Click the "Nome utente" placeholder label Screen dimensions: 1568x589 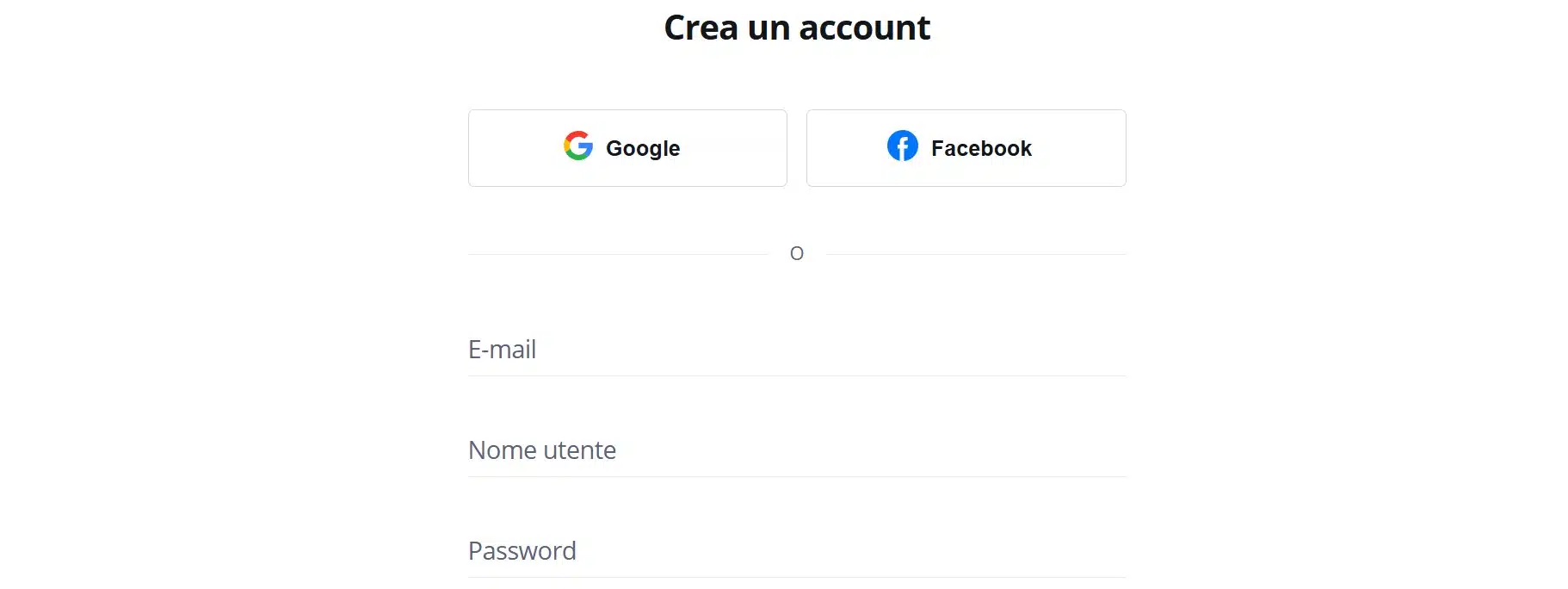542,450
